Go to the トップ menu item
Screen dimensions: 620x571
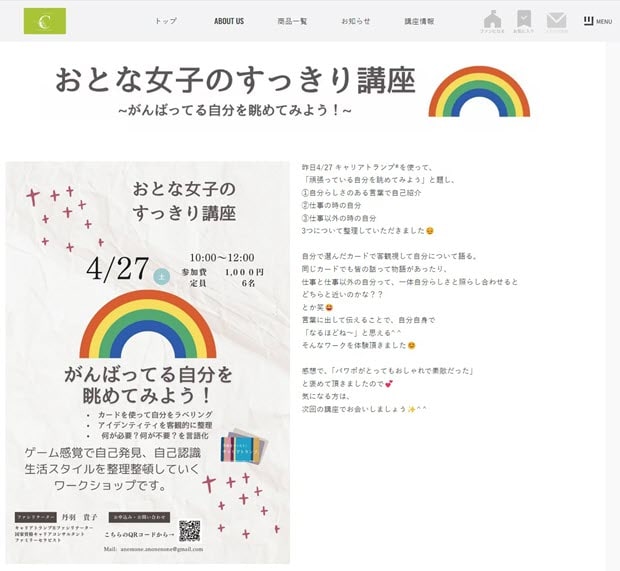pos(165,21)
